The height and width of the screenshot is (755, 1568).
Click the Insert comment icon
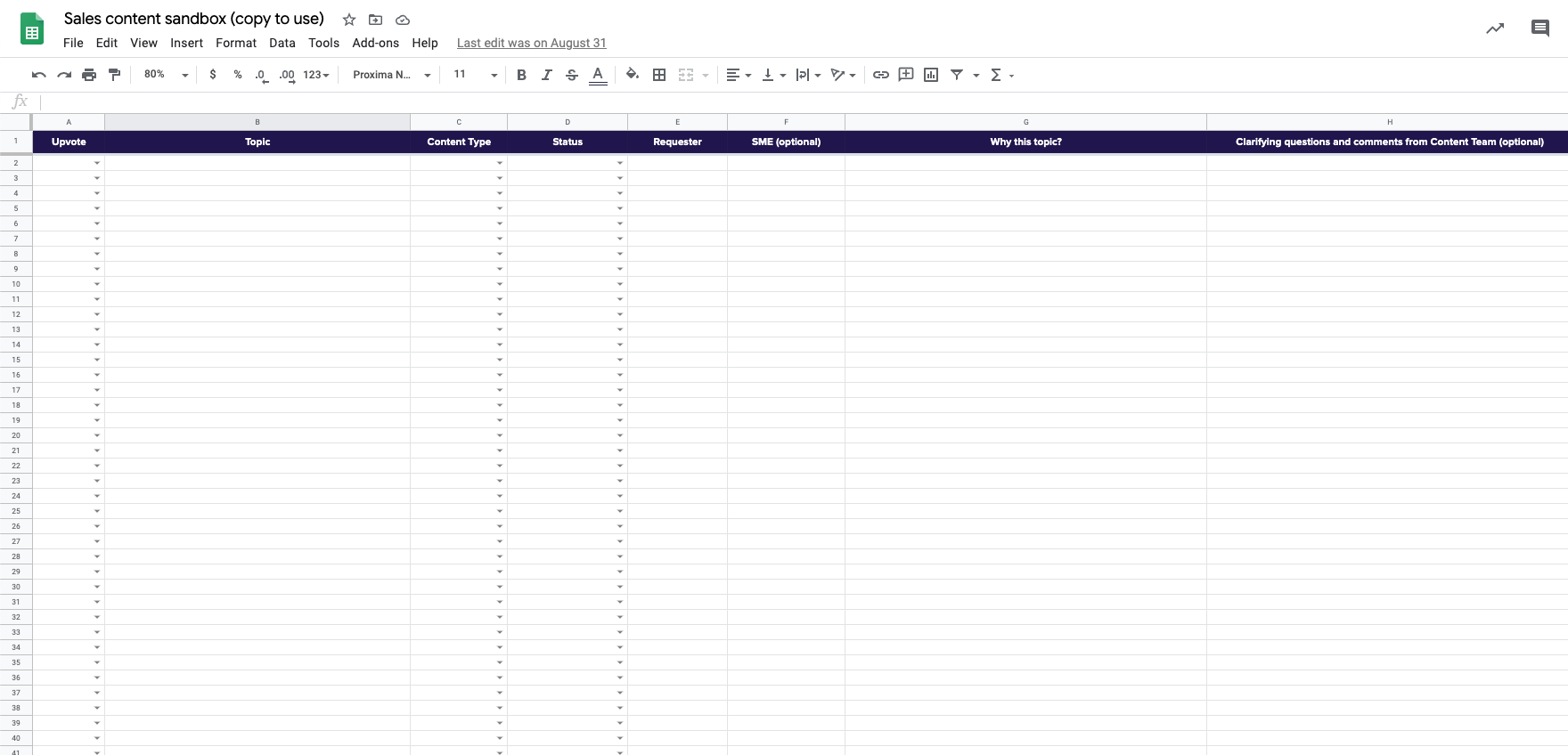906,75
